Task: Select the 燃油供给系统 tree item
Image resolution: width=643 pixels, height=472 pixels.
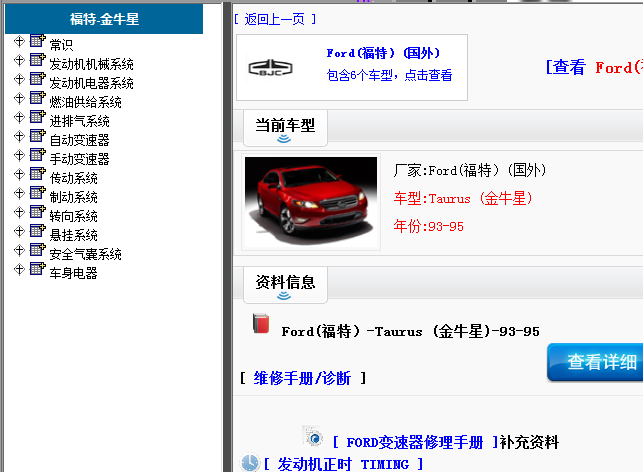Action: (x=85, y=102)
